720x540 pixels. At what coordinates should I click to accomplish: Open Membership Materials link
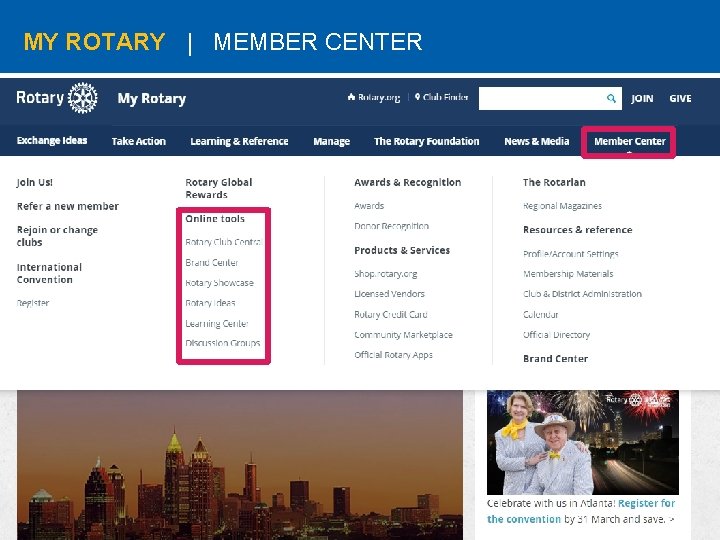568,274
